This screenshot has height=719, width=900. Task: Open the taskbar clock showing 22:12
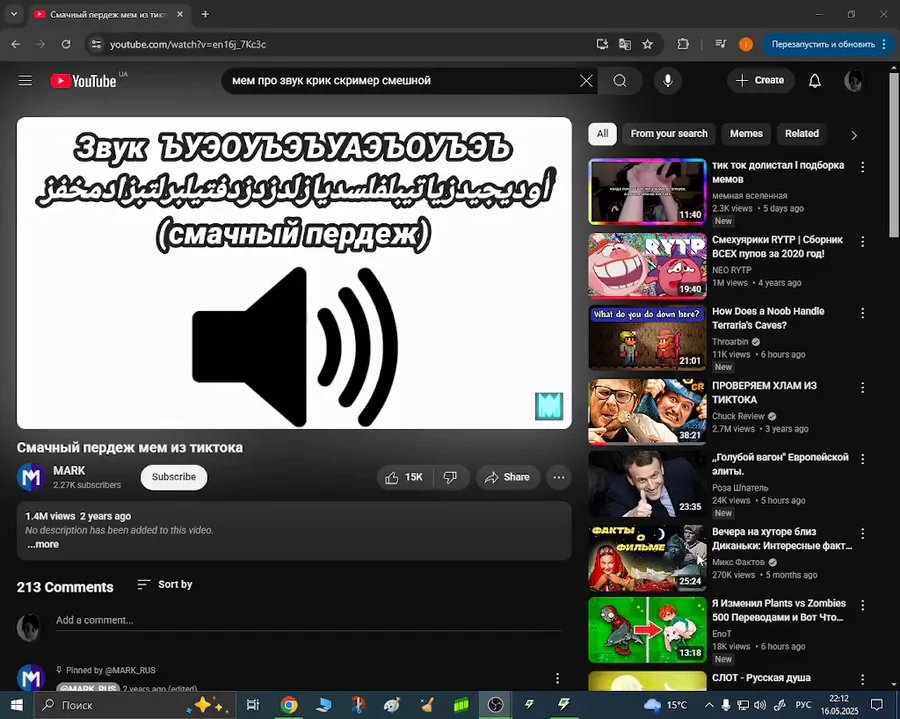coord(839,705)
